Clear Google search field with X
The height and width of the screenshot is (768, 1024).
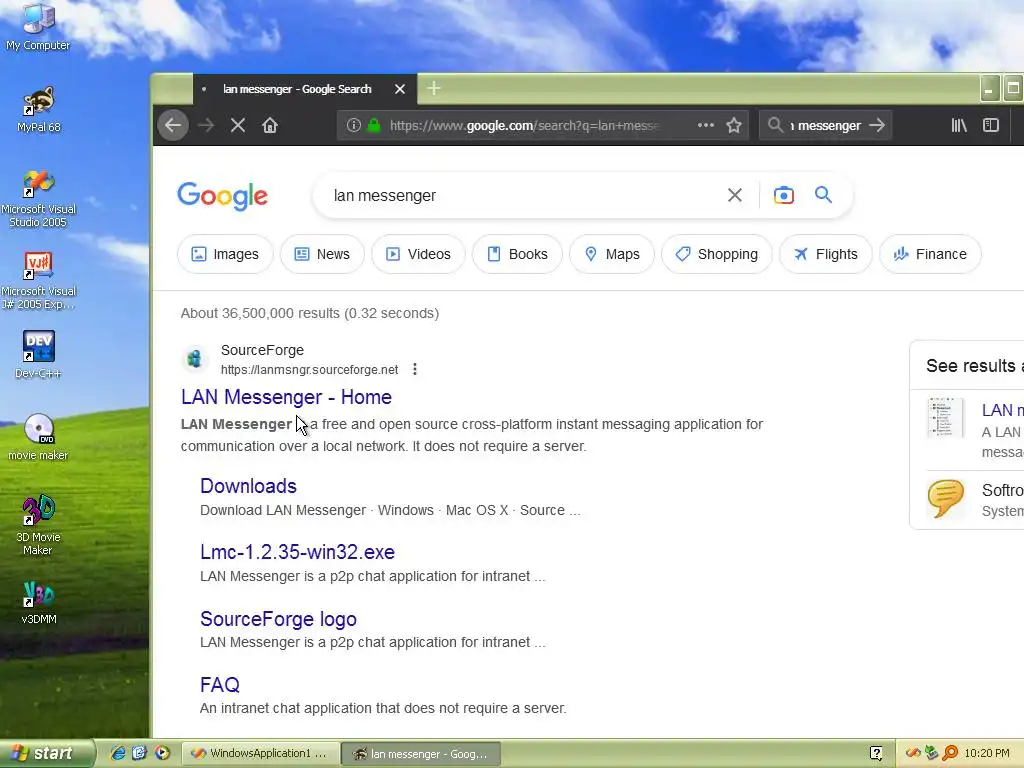pyautogui.click(x=735, y=195)
